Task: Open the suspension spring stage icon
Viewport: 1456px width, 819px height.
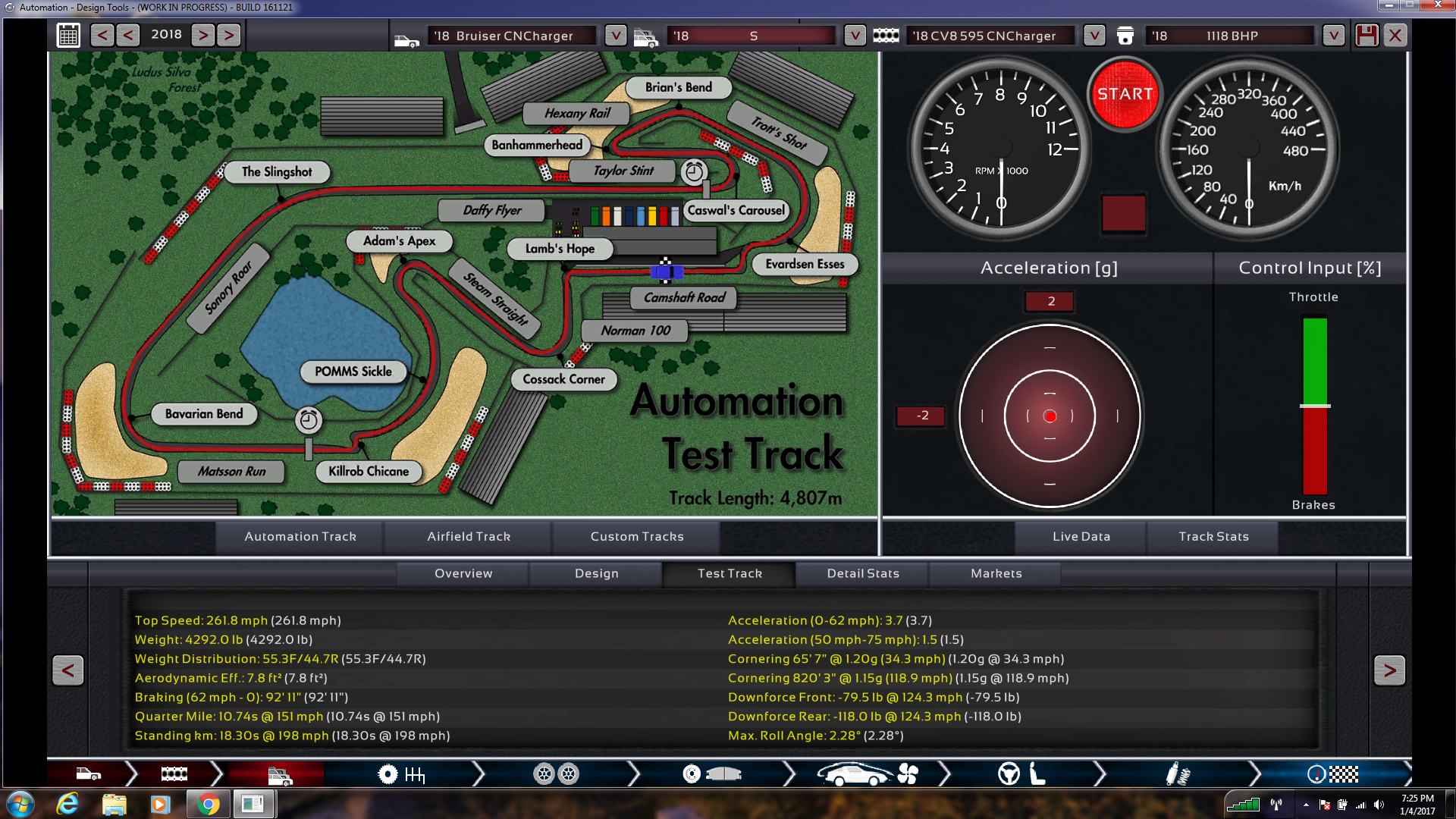Action: tap(1177, 774)
